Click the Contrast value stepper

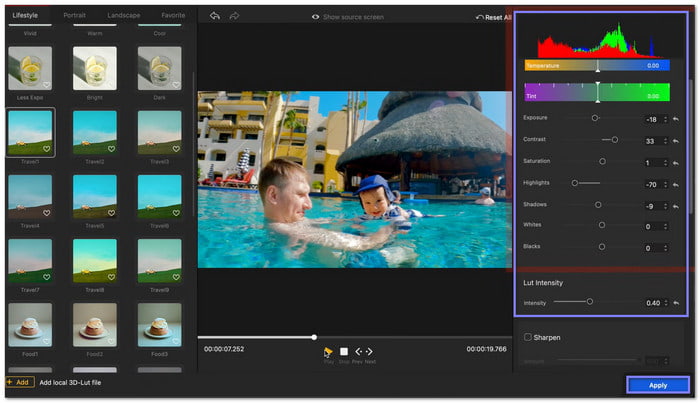click(666, 141)
